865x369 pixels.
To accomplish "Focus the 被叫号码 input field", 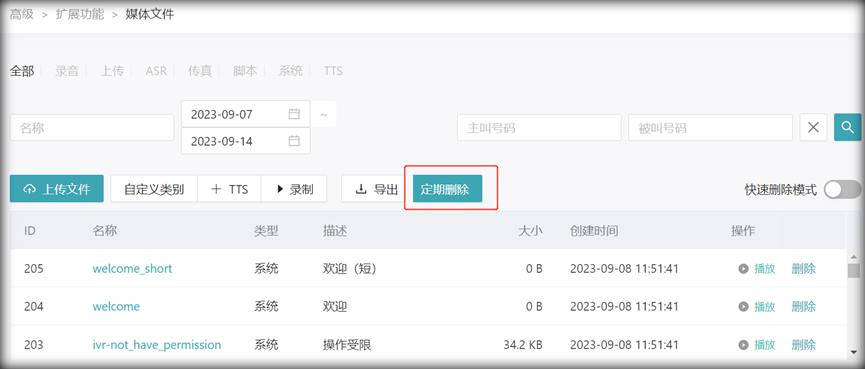I will (x=711, y=127).
